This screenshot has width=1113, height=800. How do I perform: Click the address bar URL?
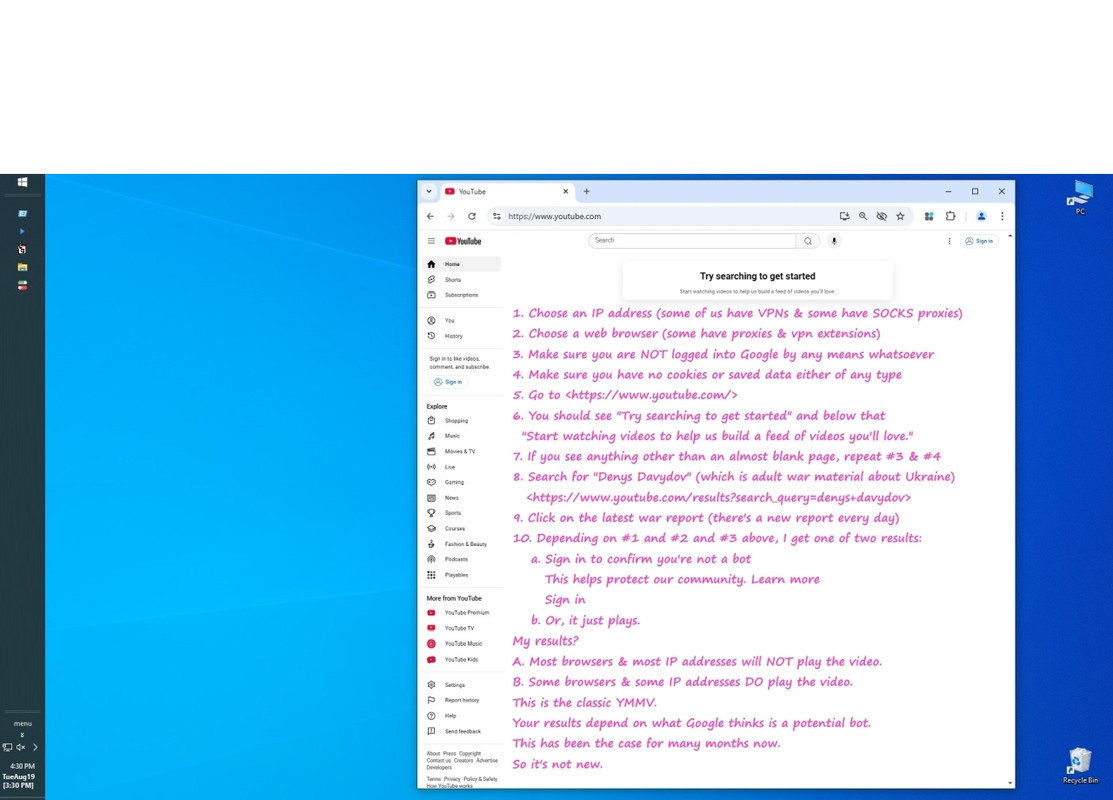pyautogui.click(x=554, y=216)
